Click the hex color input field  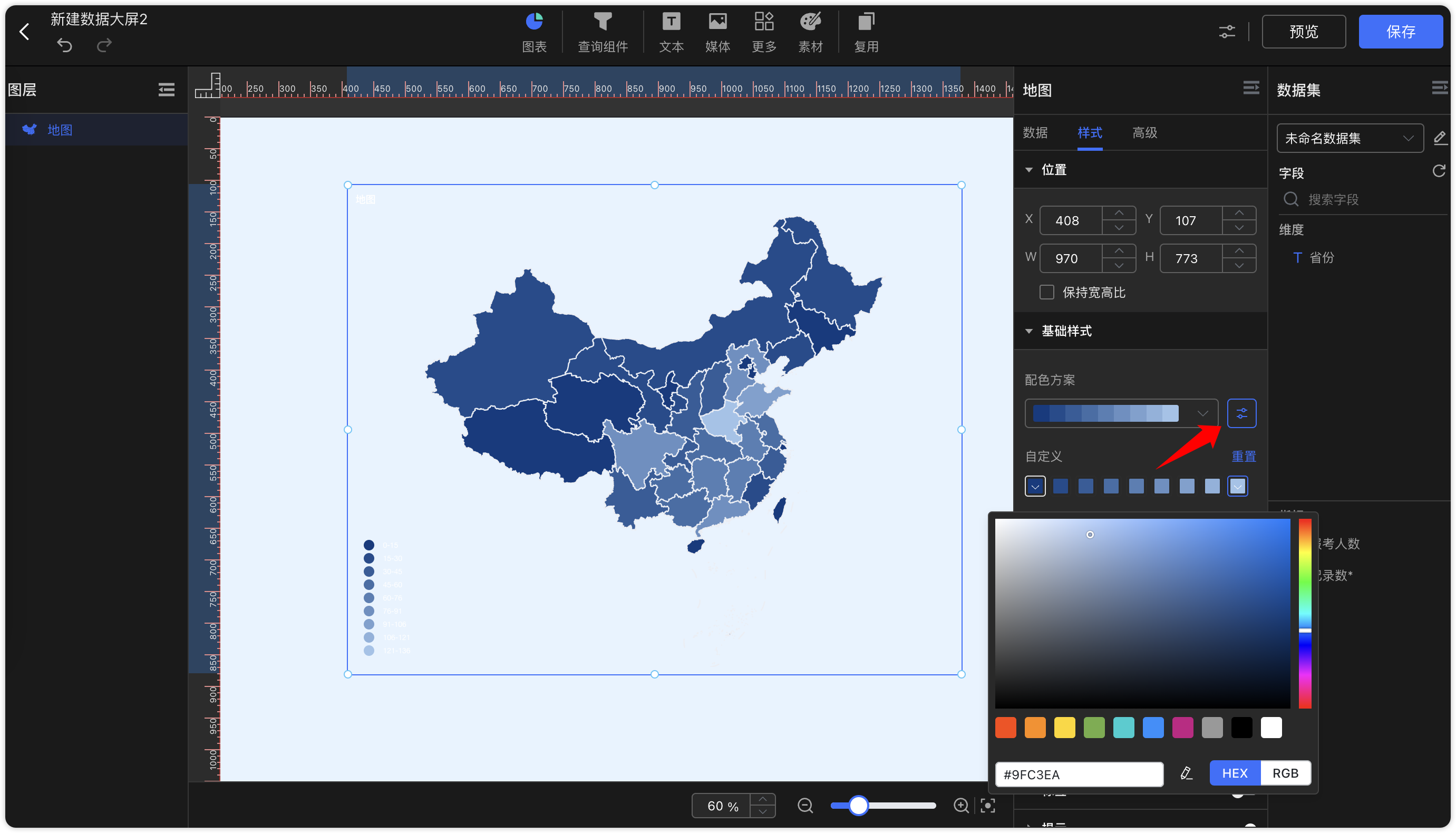[1079, 774]
